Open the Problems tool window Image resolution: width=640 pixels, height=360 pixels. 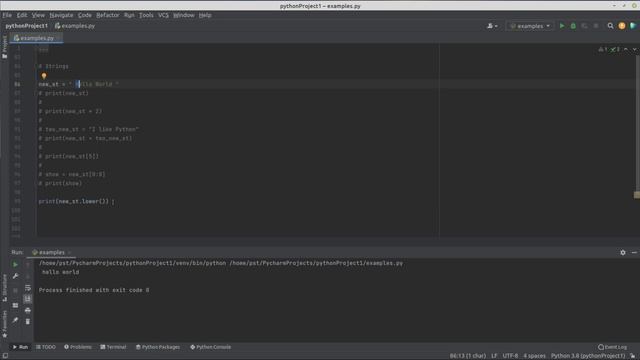78,347
